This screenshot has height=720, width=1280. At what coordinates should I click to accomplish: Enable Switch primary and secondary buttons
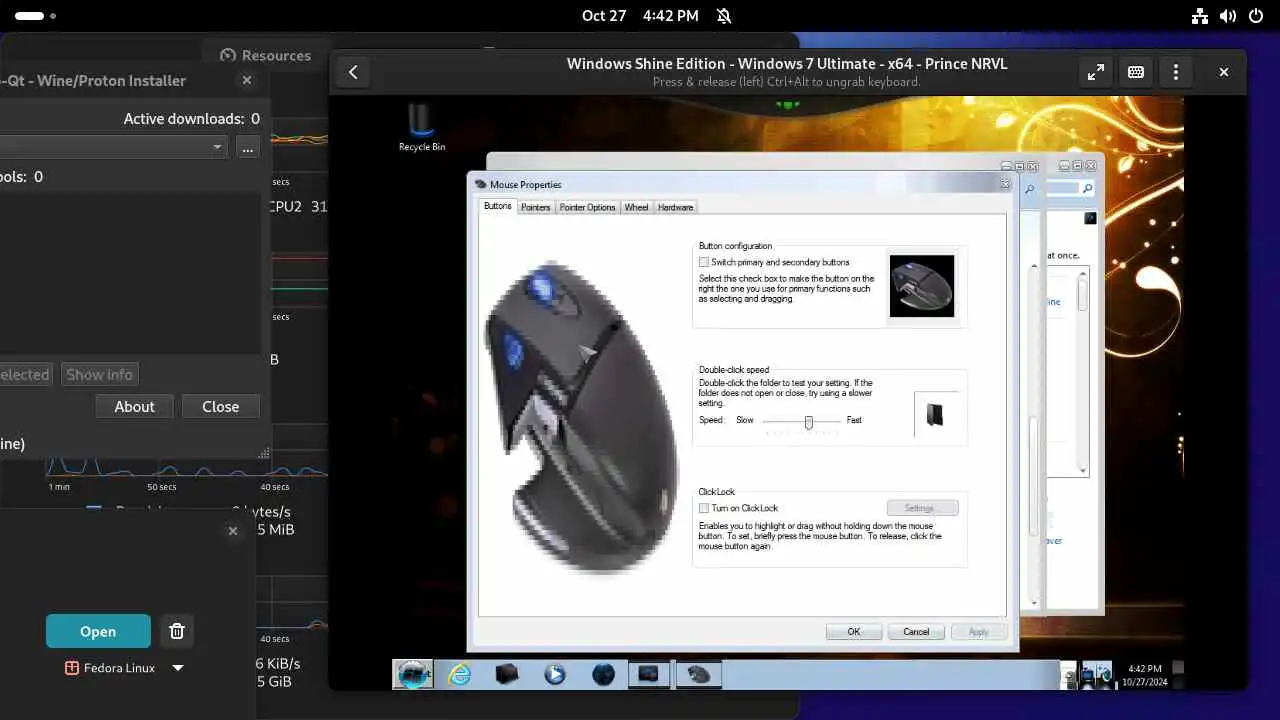pos(704,262)
